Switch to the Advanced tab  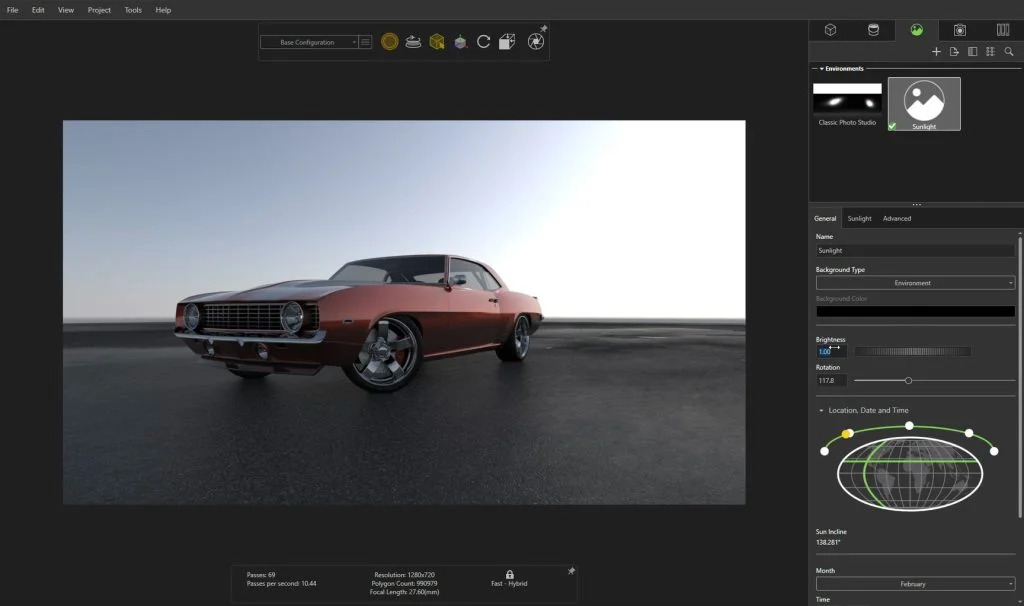(x=896, y=218)
